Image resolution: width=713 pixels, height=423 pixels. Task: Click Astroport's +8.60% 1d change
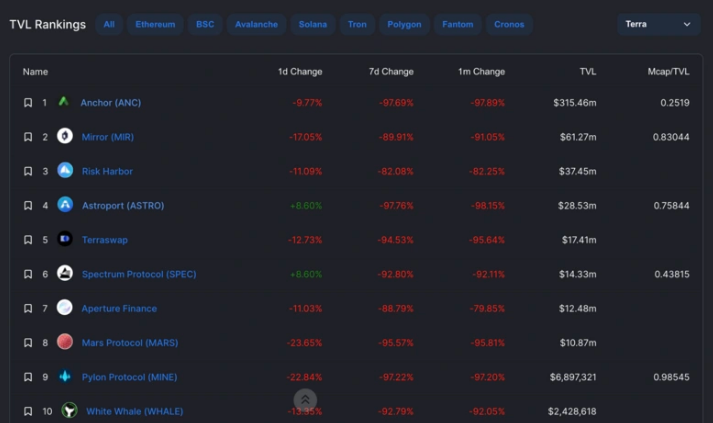[306, 206]
